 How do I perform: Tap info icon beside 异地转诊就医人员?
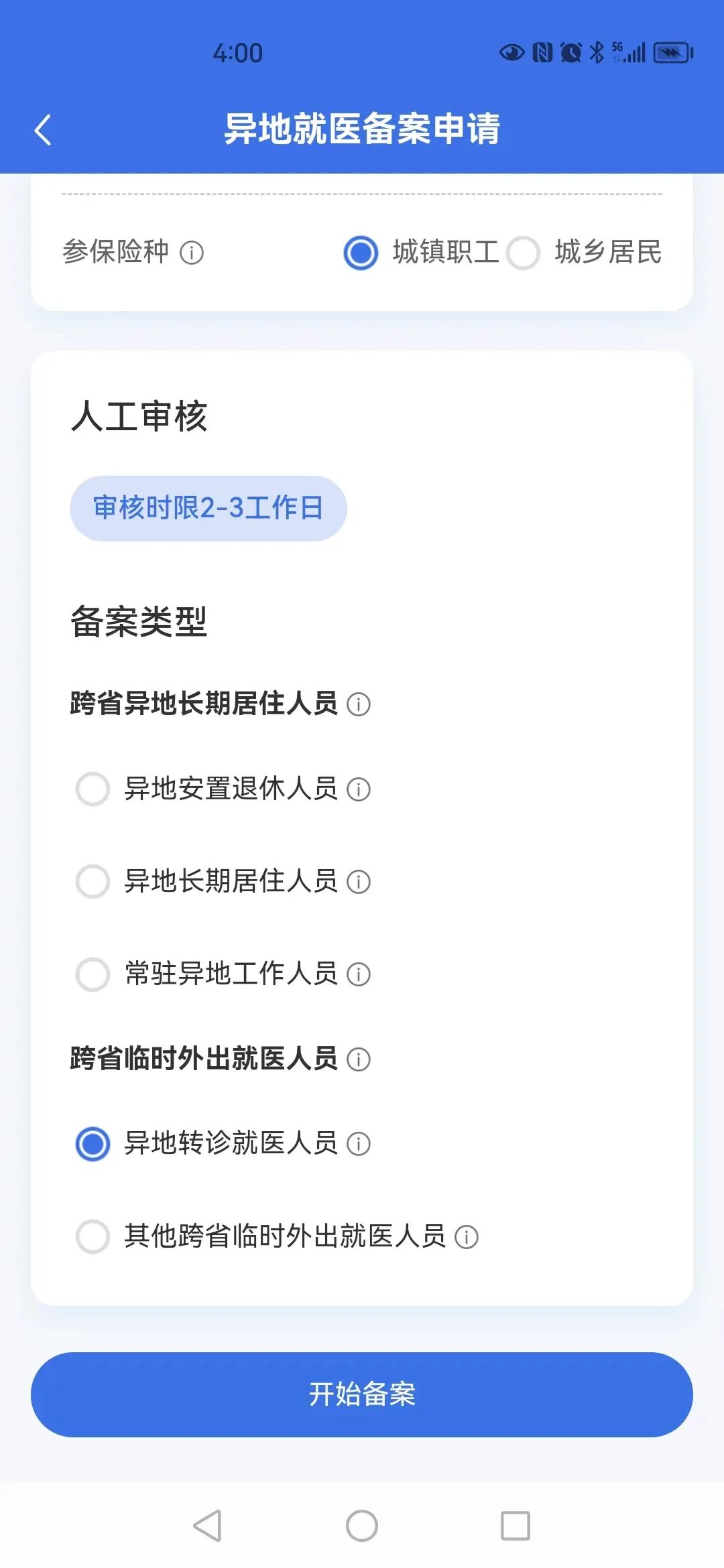(x=359, y=1144)
